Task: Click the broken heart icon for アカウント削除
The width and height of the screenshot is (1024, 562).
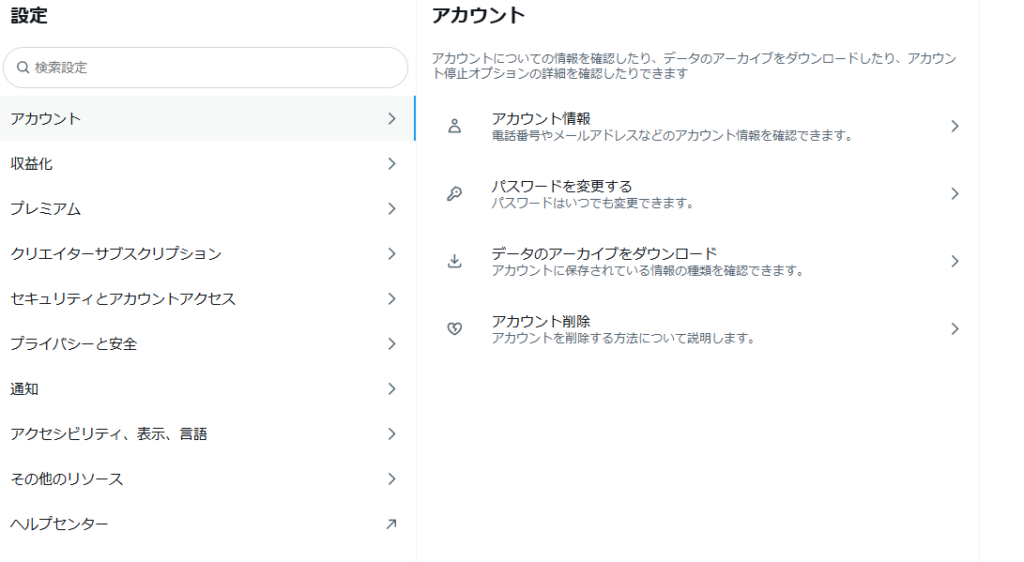Action: coord(454,329)
